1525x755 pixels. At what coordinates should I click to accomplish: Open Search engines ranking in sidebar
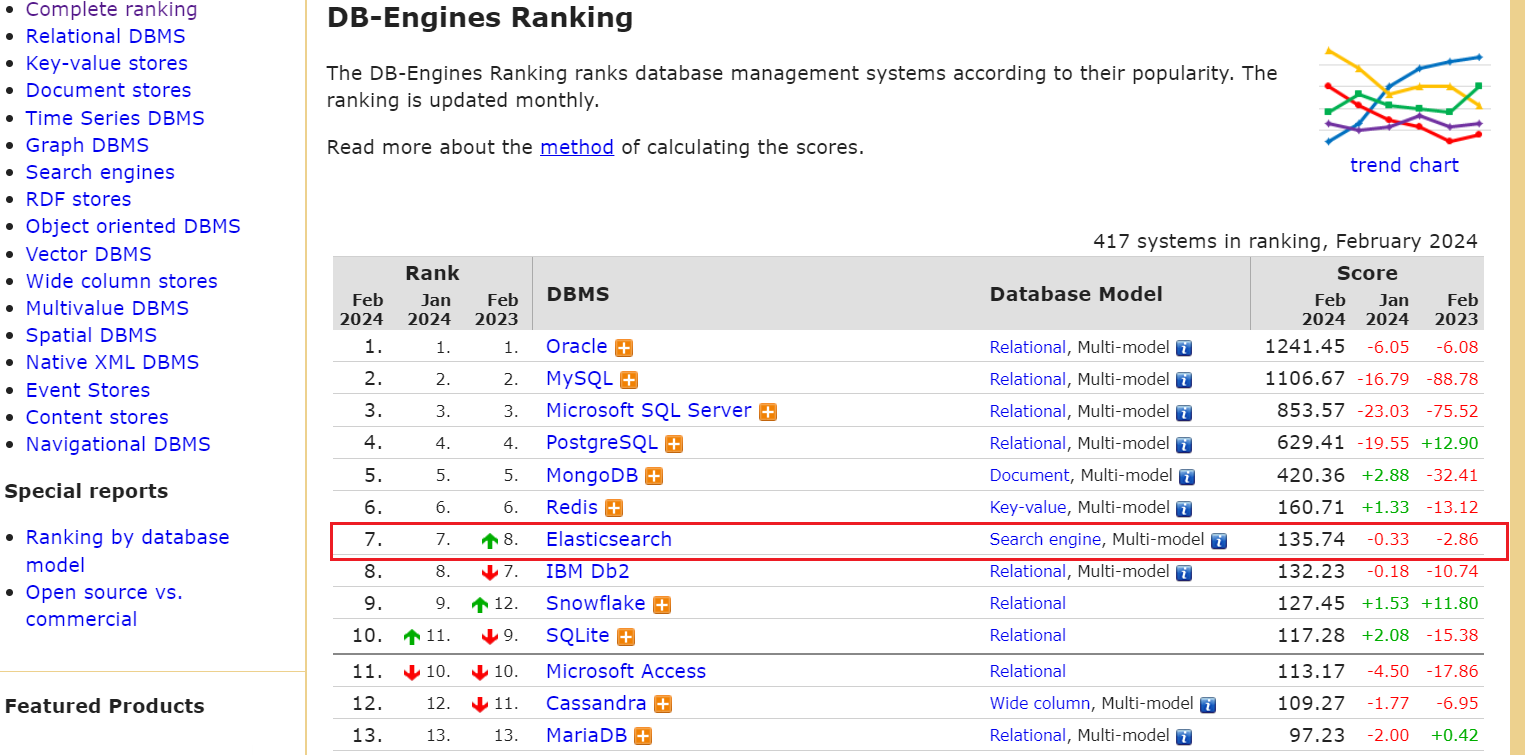[100, 172]
